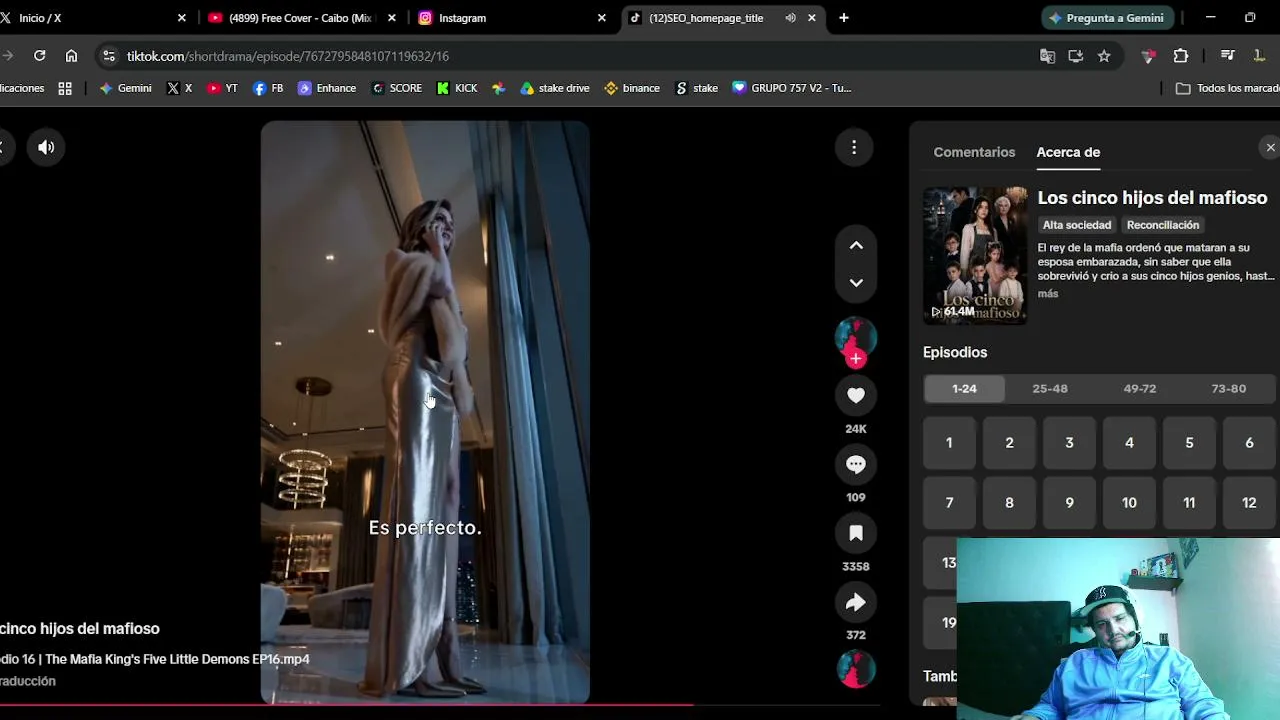This screenshot has width=1280, height=720.
Task: Click the Reconciliación tag
Action: pos(1163,225)
